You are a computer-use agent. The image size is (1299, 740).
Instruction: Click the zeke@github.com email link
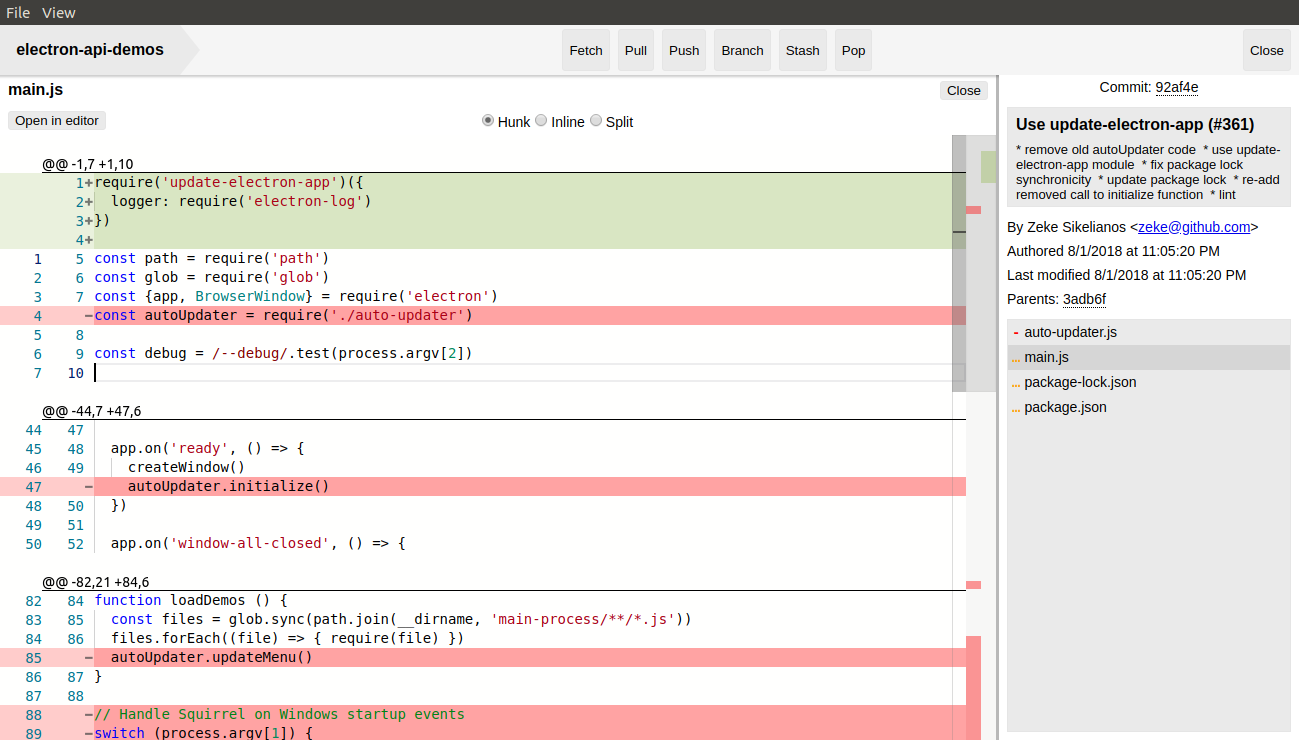click(1194, 227)
